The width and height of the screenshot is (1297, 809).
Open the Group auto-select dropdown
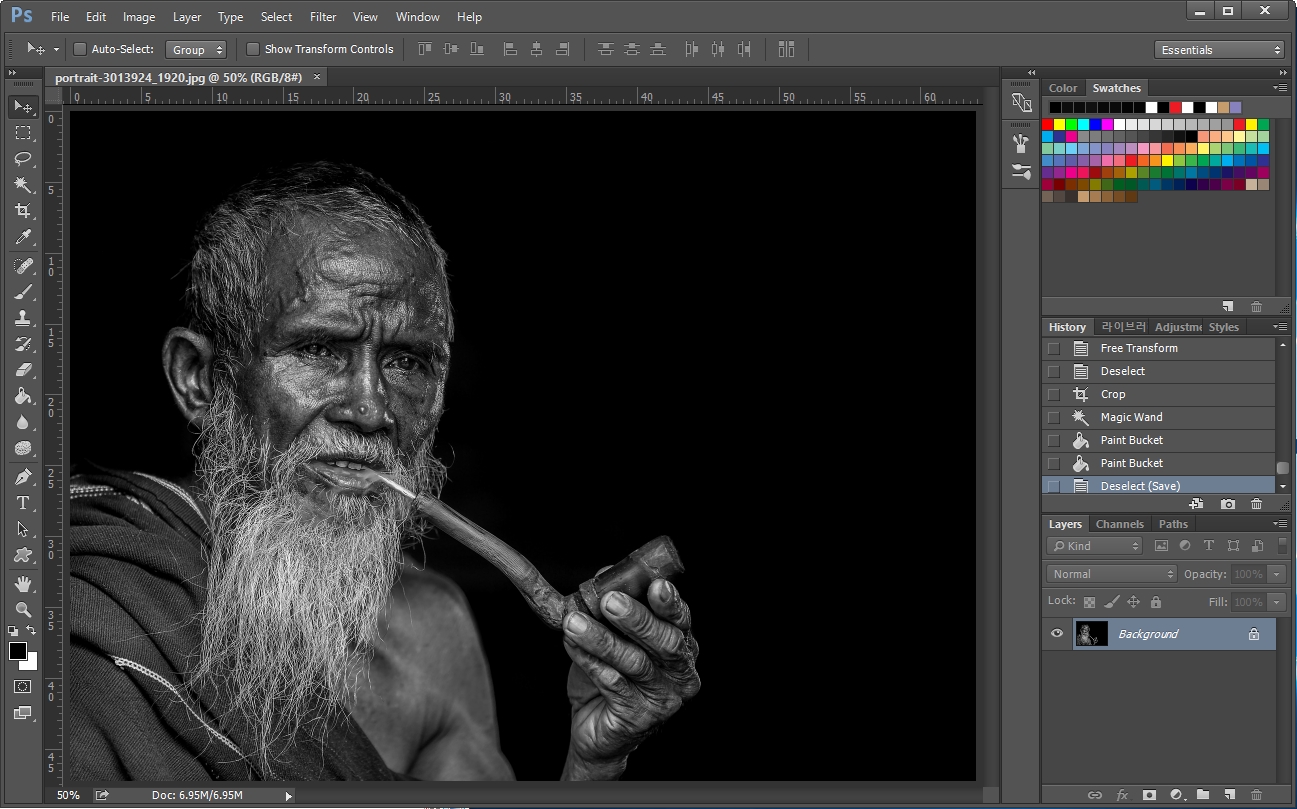pos(196,49)
